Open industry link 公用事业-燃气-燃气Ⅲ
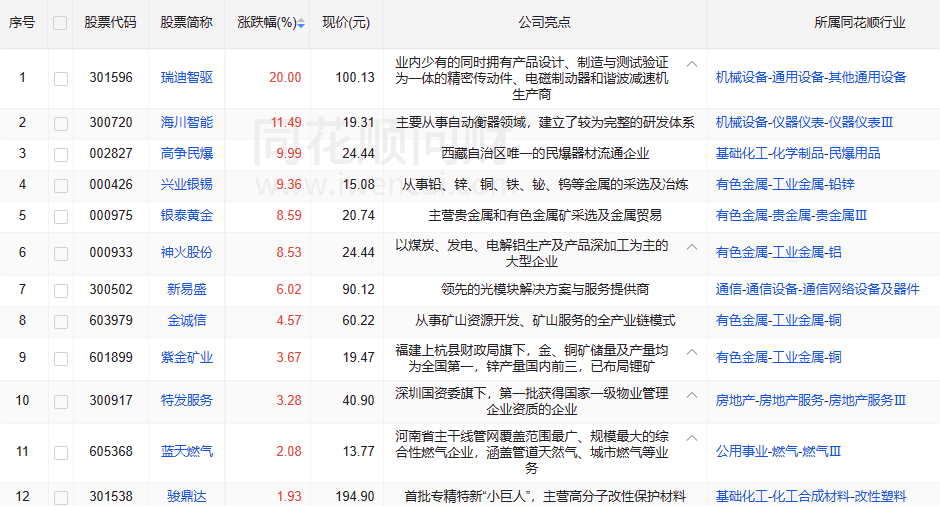 778,451
